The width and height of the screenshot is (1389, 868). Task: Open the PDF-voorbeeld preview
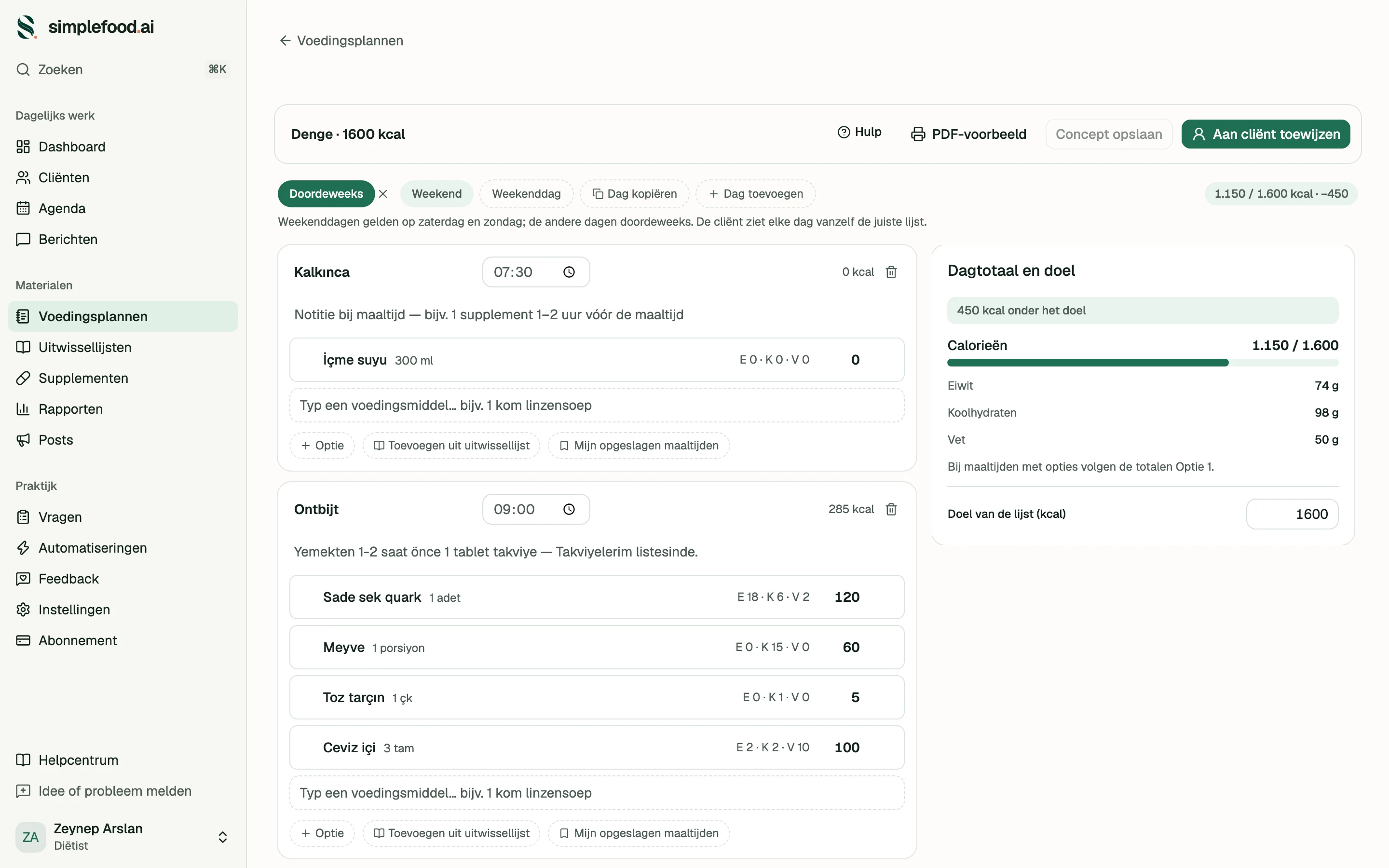click(x=968, y=135)
